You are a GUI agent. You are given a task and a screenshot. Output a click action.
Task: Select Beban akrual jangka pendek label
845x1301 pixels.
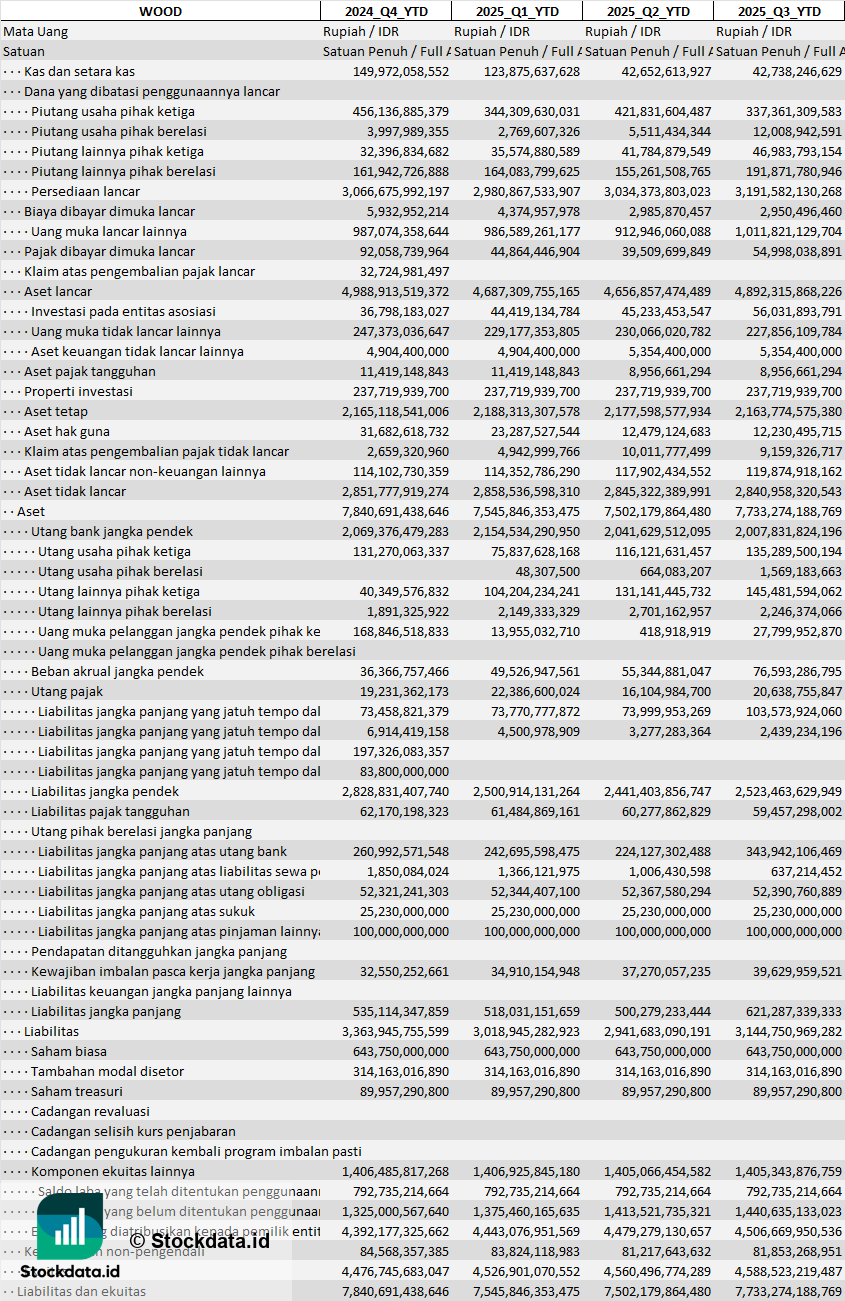point(117,671)
